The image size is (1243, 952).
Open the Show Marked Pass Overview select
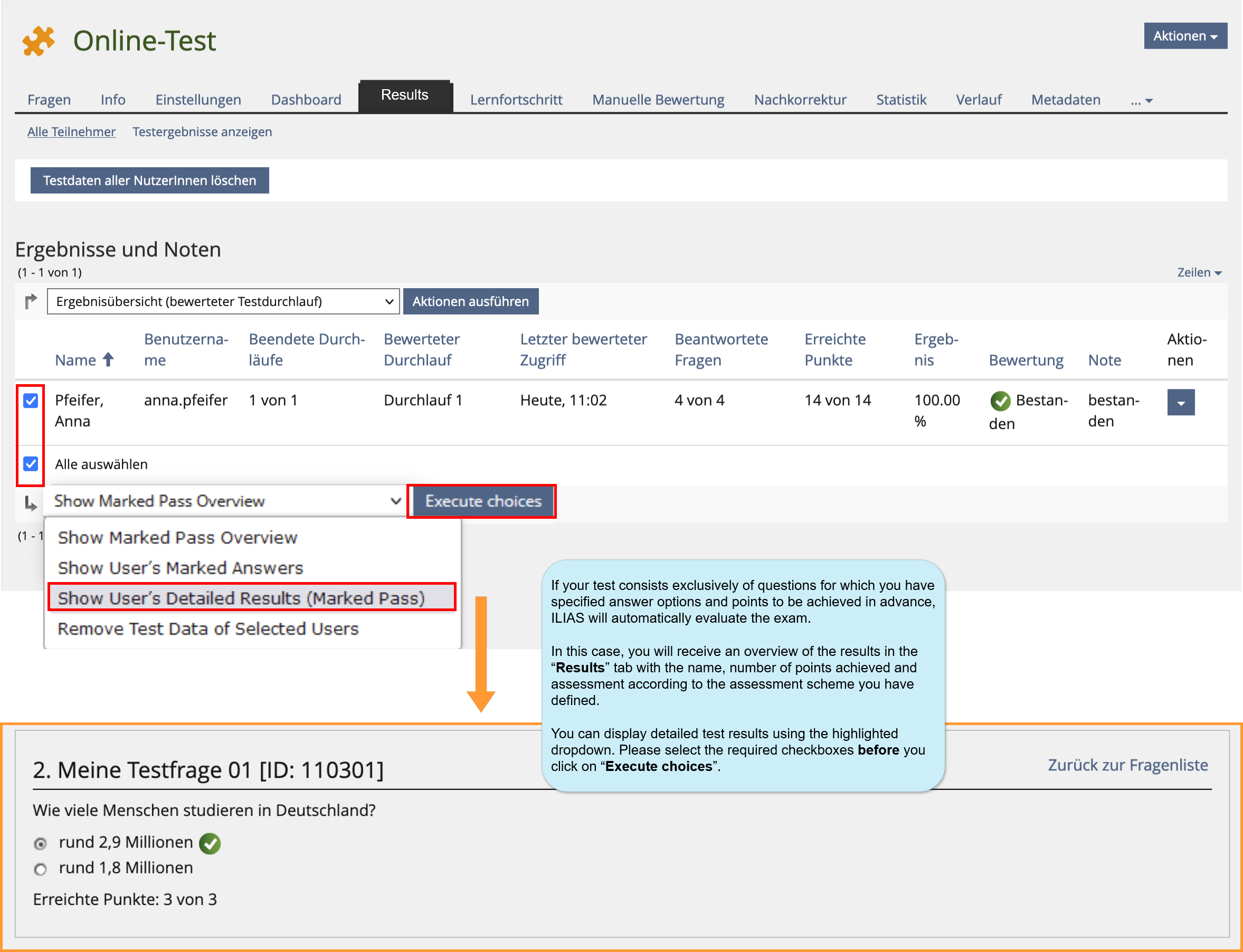(226, 501)
